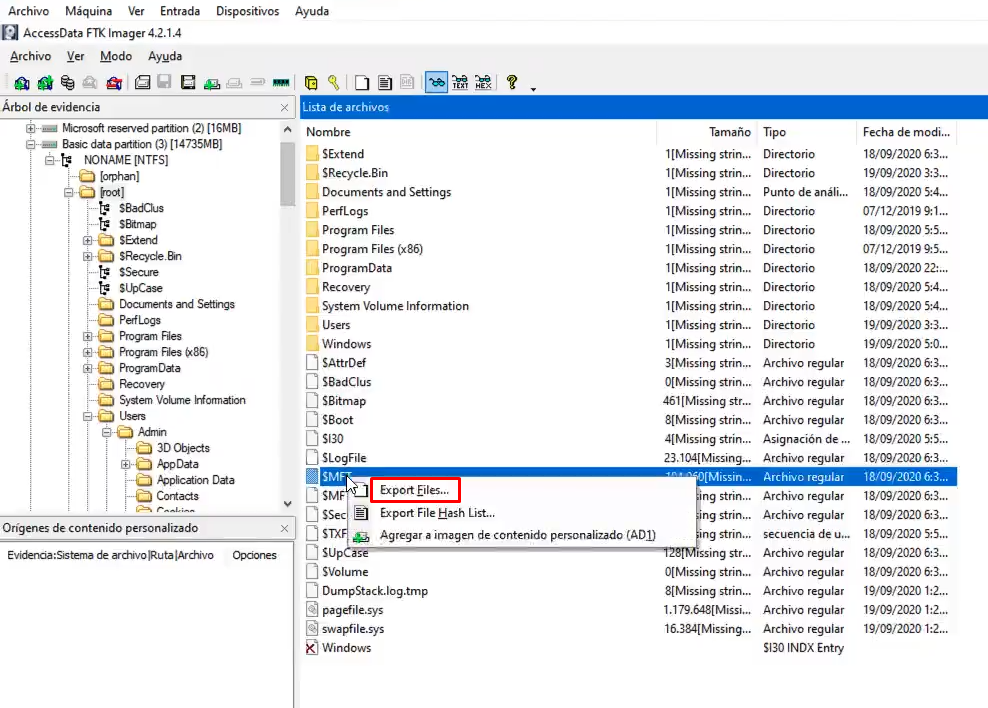
Task: Click the FTK Imager title bar application icon
Action: tap(10, 33)
